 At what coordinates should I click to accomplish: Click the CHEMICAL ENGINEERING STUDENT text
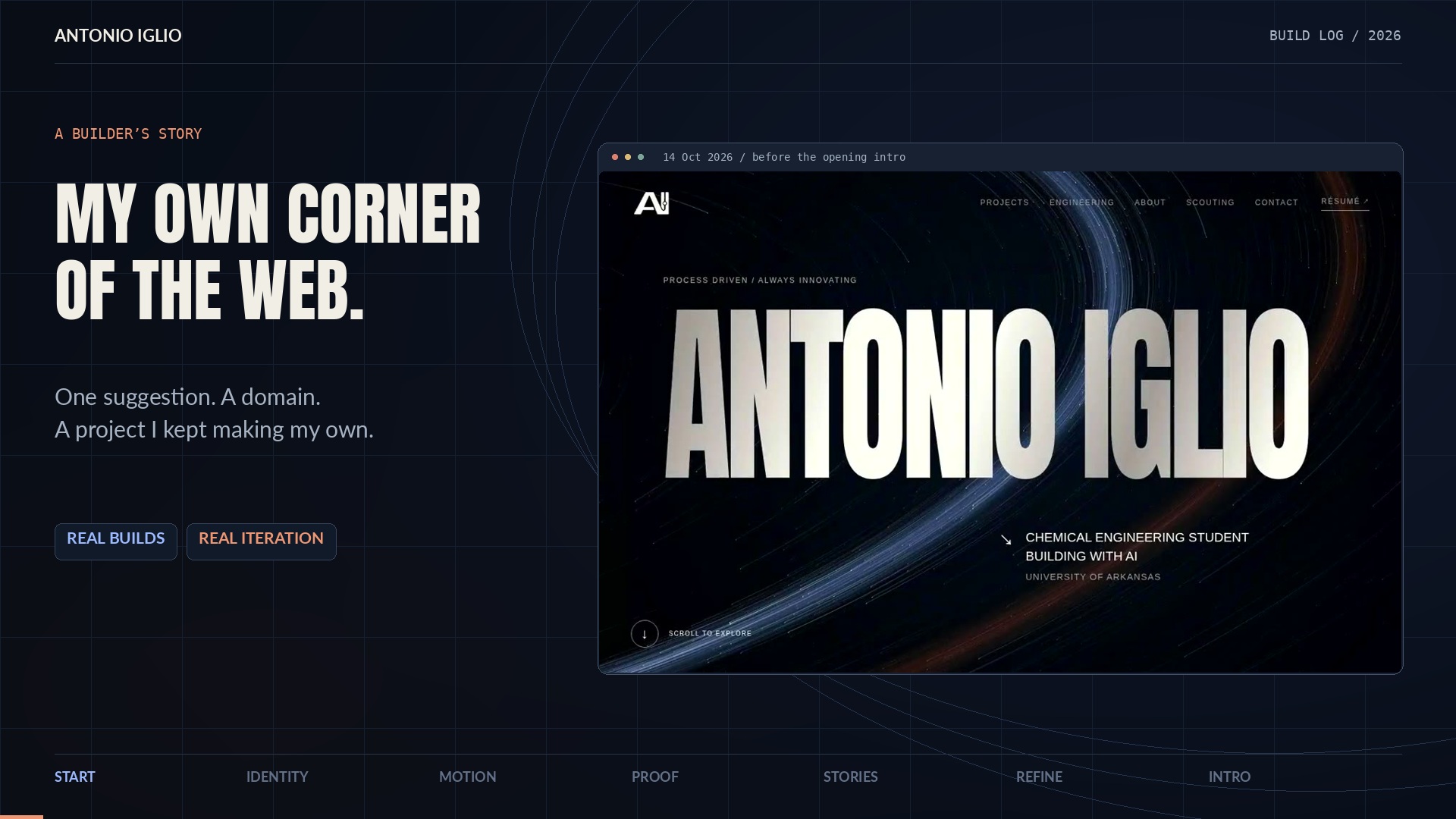pos(1137,538)
